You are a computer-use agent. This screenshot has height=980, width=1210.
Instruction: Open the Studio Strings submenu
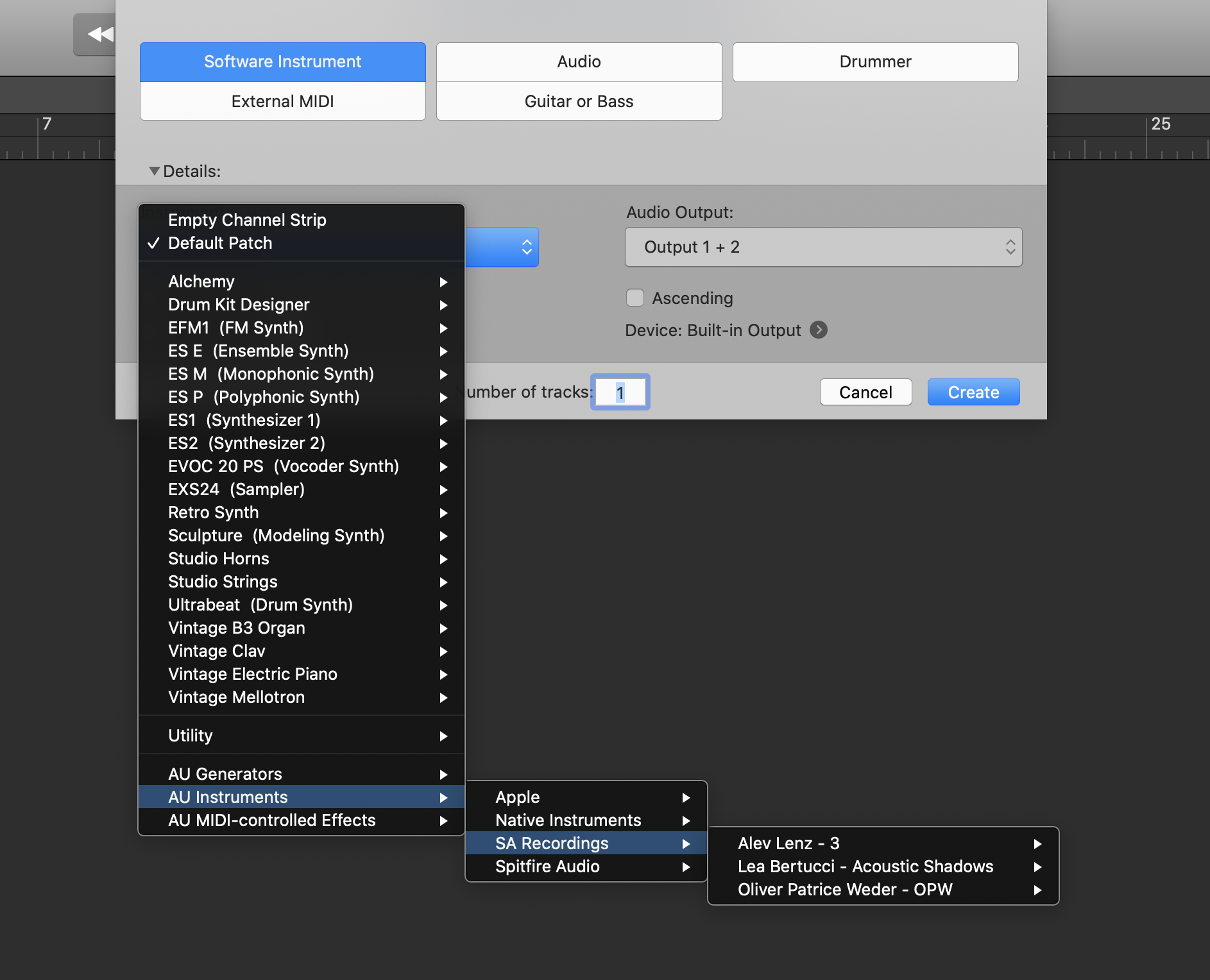pyautogui.click(x=301, y=582)
